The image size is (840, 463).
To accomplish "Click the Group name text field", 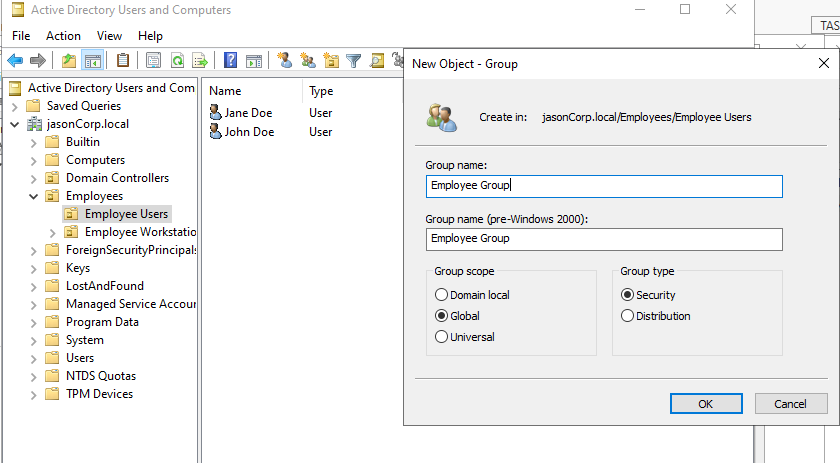I will (x=603, y=186).
